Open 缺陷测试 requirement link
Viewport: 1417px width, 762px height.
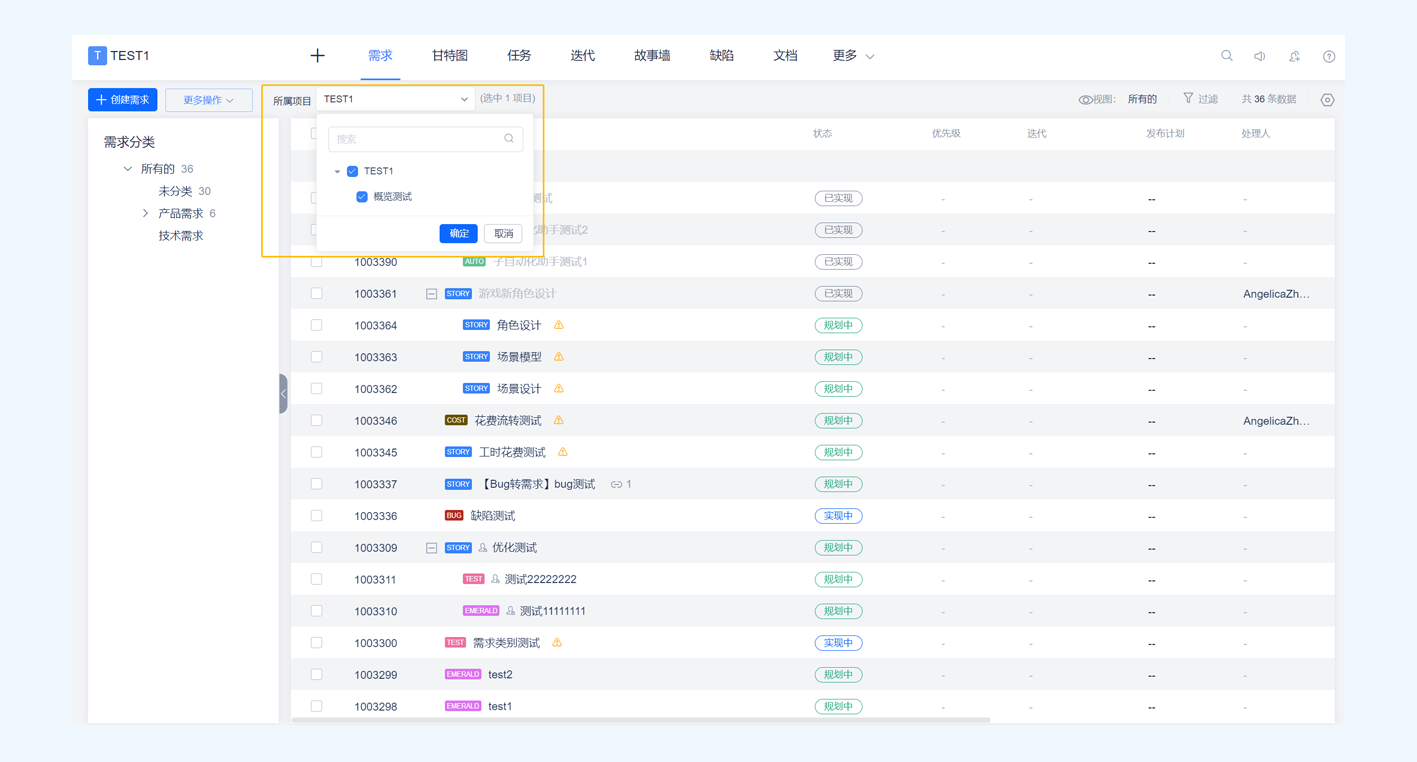(x=493, y=516)
